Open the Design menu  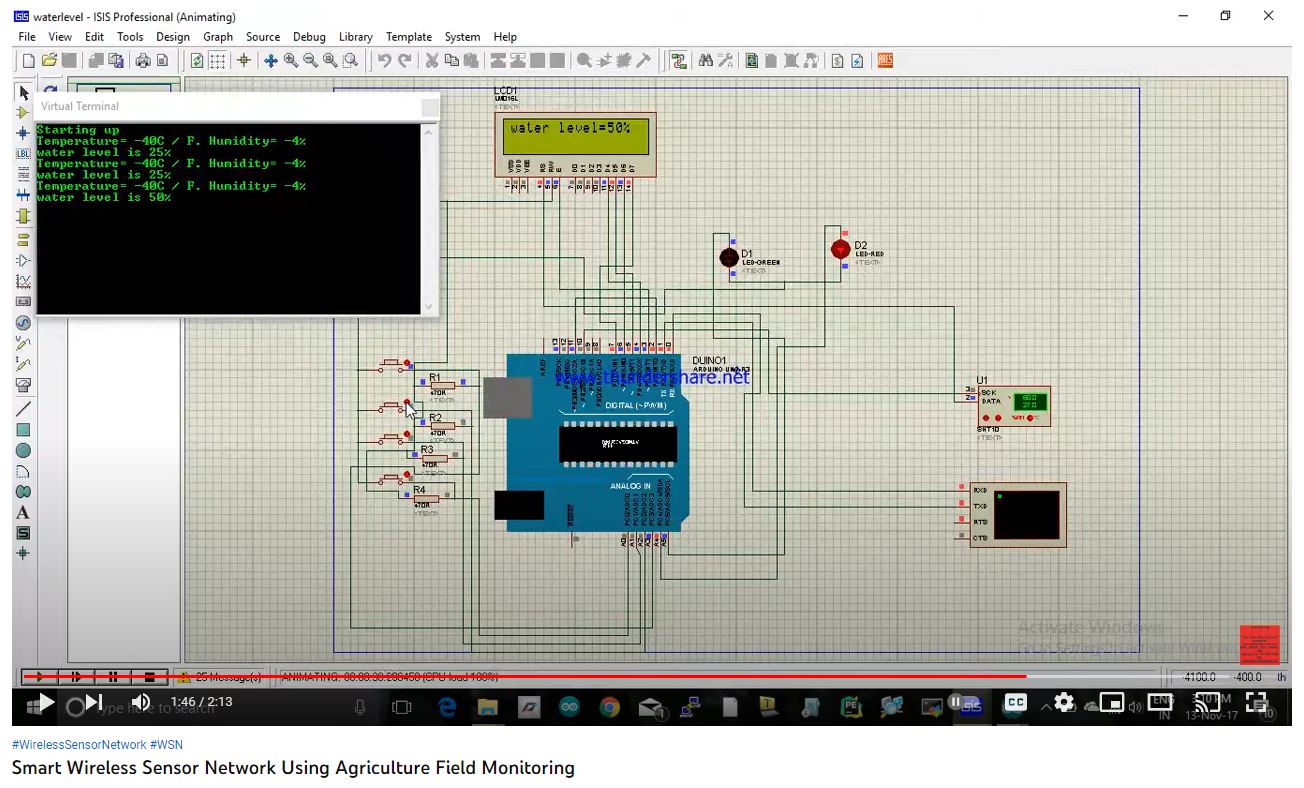[x=173, y=37]
